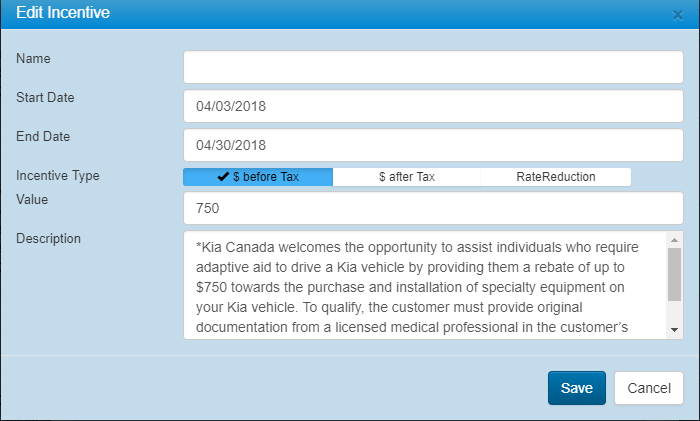Click the Value field containing 750
Screen dimensions: 700x421
[432, 208]
